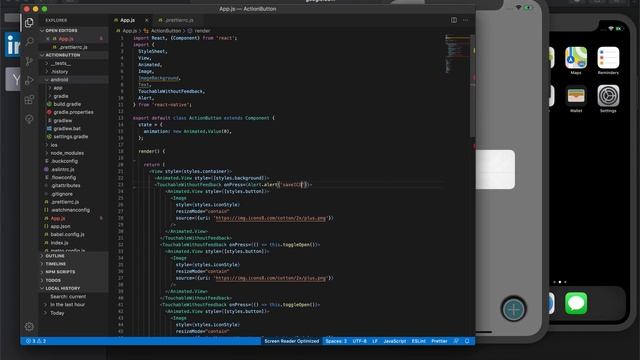640x360 pixels.
Task: Click App.js in the breadcrumb
Action: coord(130,31)
